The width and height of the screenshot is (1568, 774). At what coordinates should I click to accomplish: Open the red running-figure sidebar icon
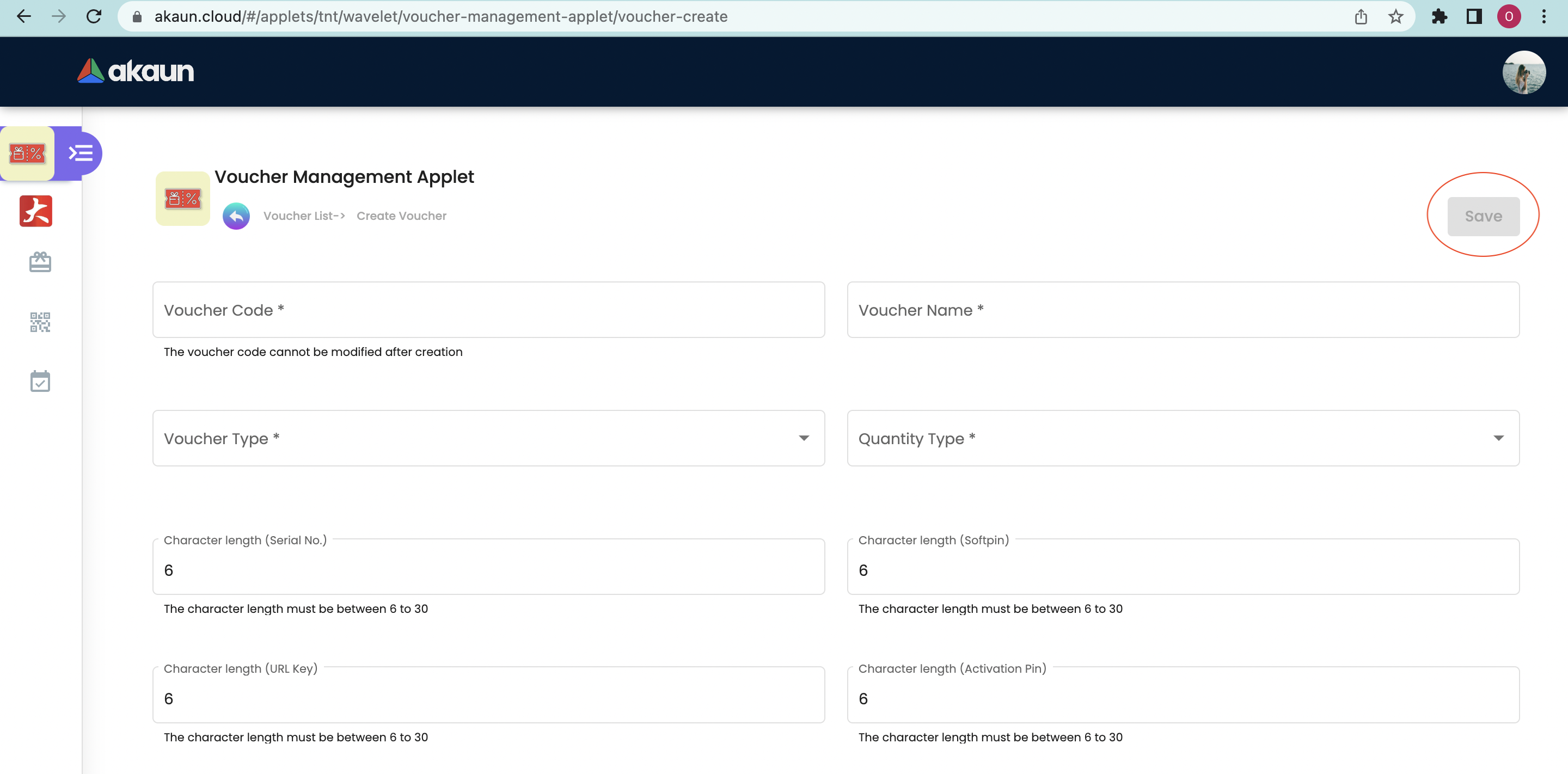point(36,211)
